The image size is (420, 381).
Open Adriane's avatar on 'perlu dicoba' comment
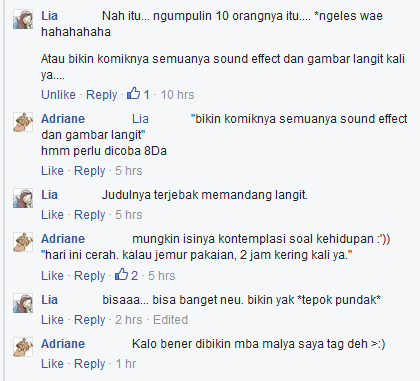(x=23, y=122)
